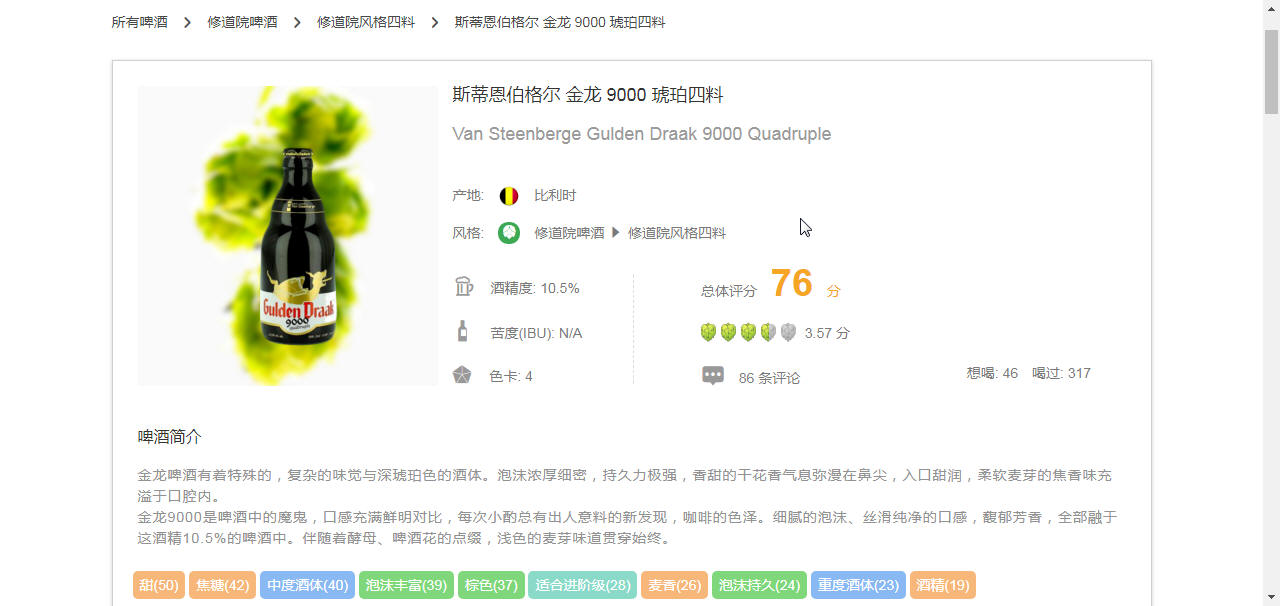The image size is (1280, 606).
Task: Click the scrollbar down arrow
Action: click(1271, 597)
